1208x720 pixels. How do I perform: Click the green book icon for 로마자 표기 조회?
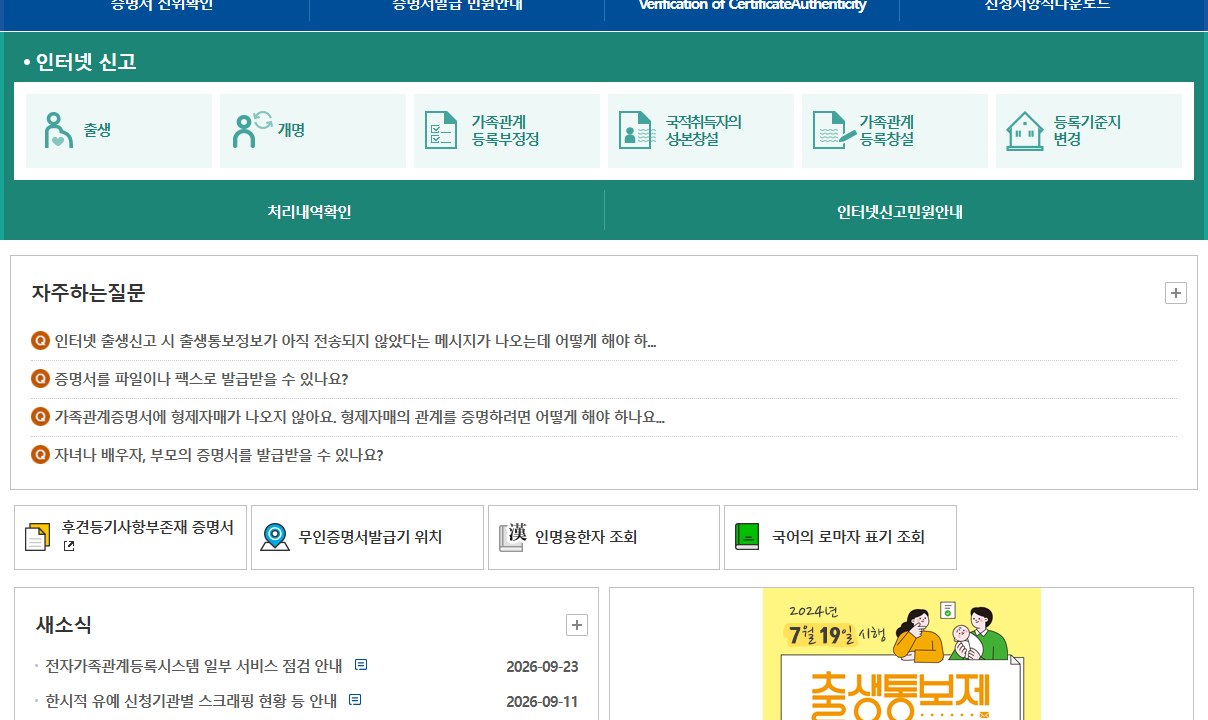pos(747,537)
